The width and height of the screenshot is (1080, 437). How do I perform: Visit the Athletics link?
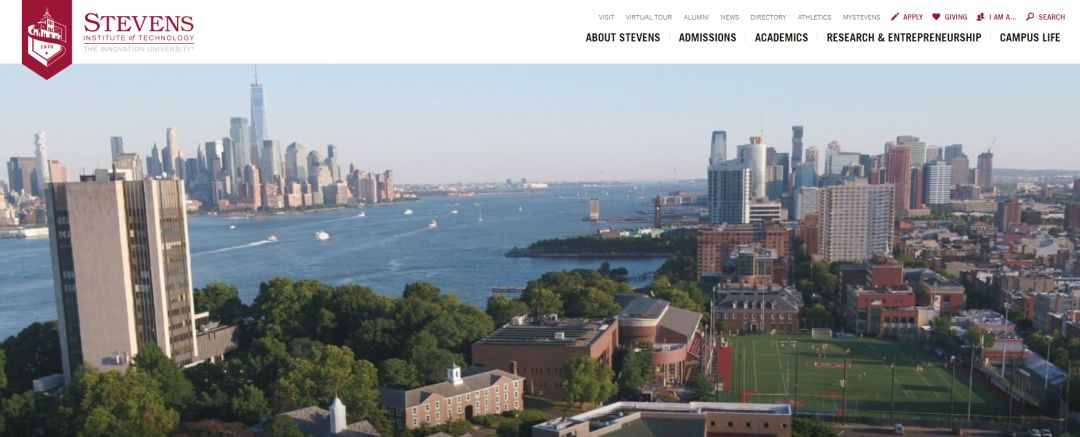(x=814, y=17)
